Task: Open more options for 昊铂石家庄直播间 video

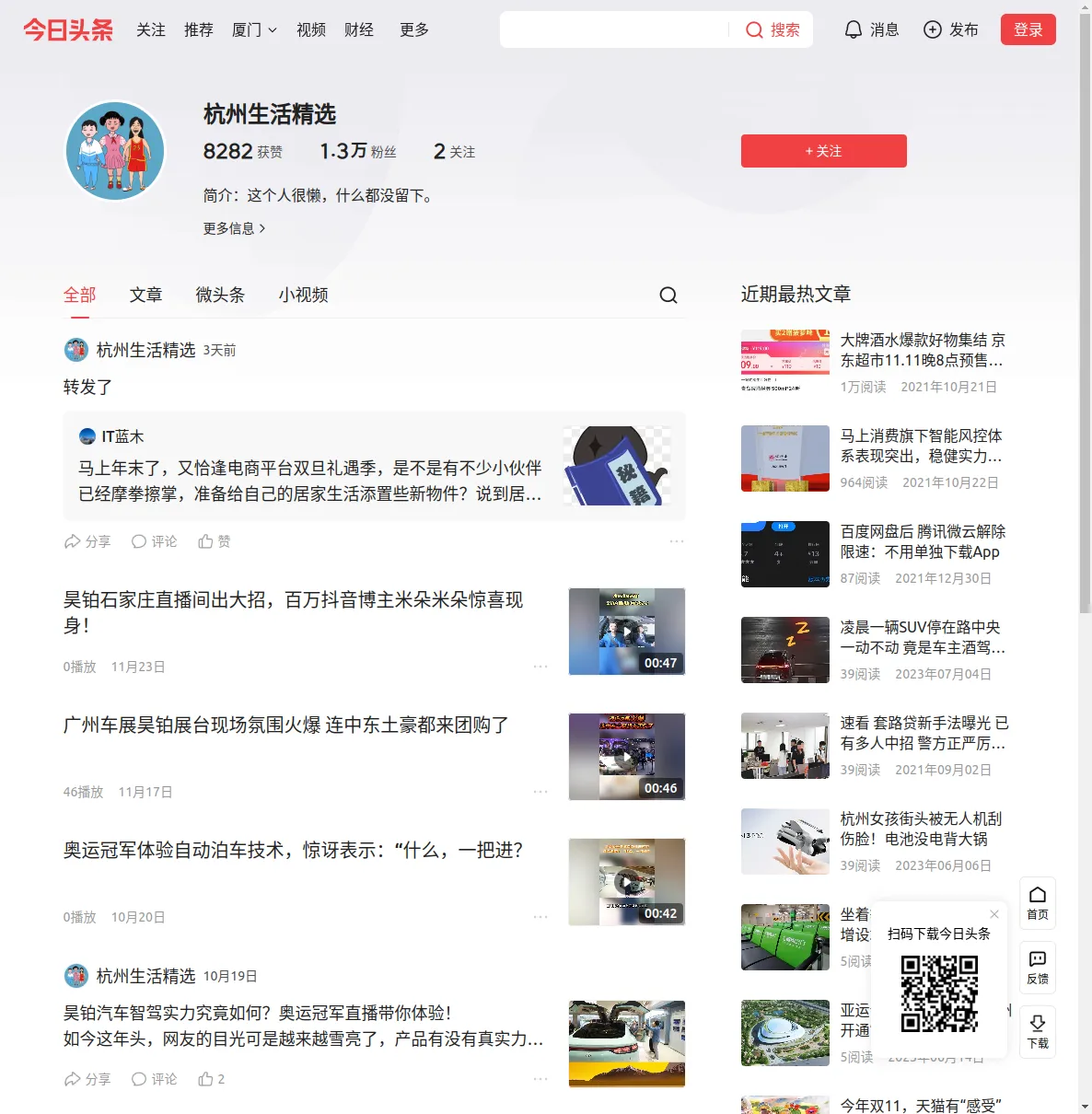Action: (540, 667)
